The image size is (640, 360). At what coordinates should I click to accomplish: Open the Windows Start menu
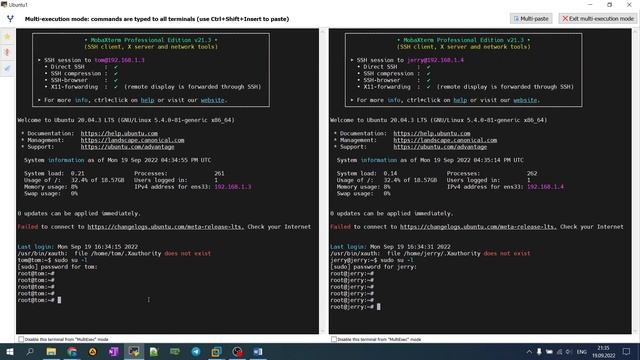tap(9, 351)
